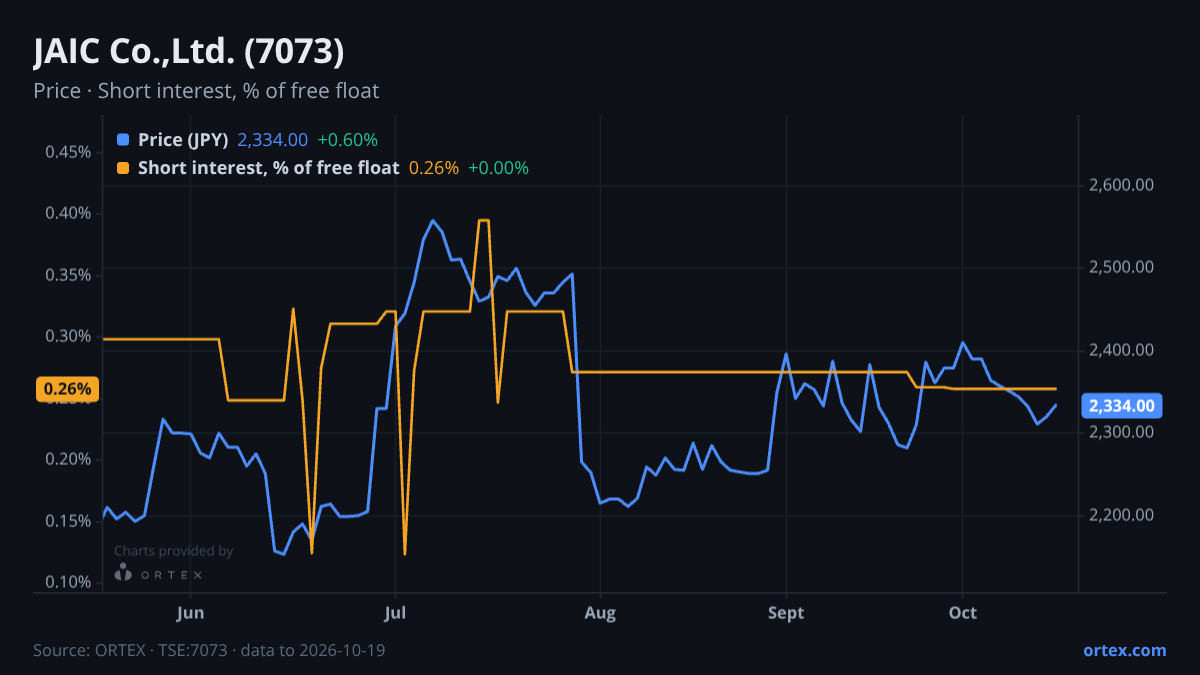
Task: Select the Price (JPY) legend label
Action: tap(184, 140)
